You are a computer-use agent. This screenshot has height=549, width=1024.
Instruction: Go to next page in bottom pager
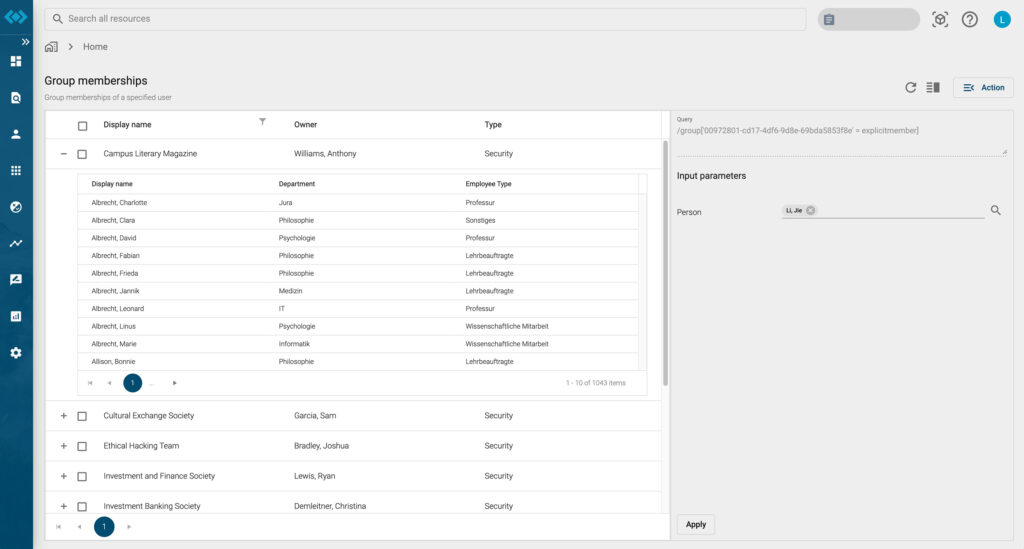tap(129, 527)
